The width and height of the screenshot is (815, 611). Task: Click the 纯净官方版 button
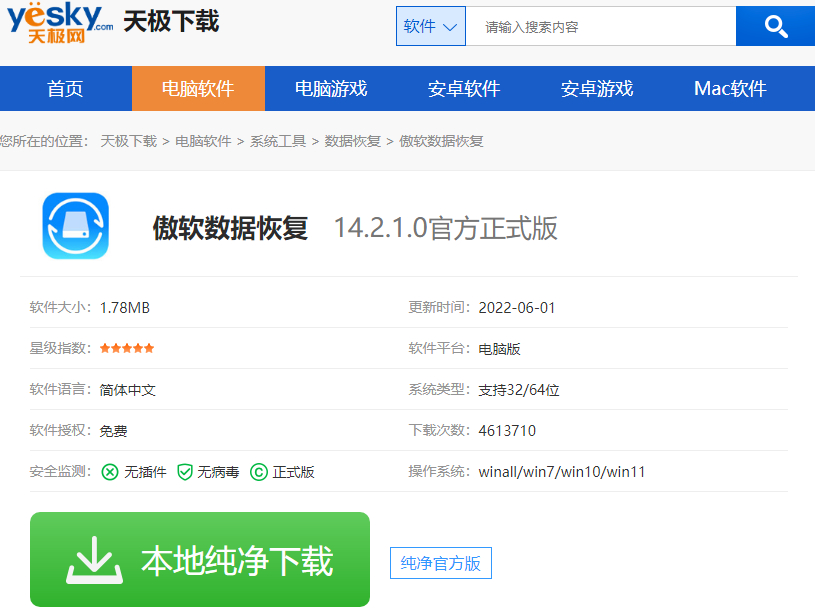click(441, 563)
